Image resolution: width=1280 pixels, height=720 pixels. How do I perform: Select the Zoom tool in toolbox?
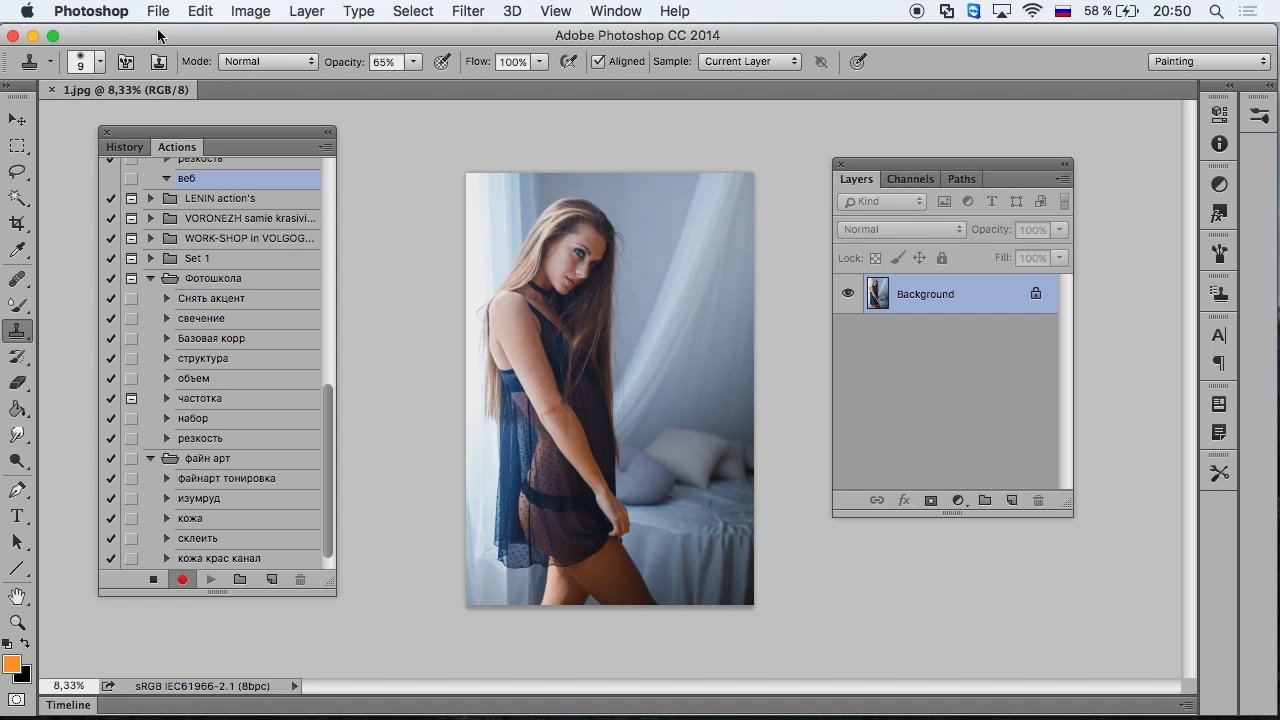coord(17,622)
